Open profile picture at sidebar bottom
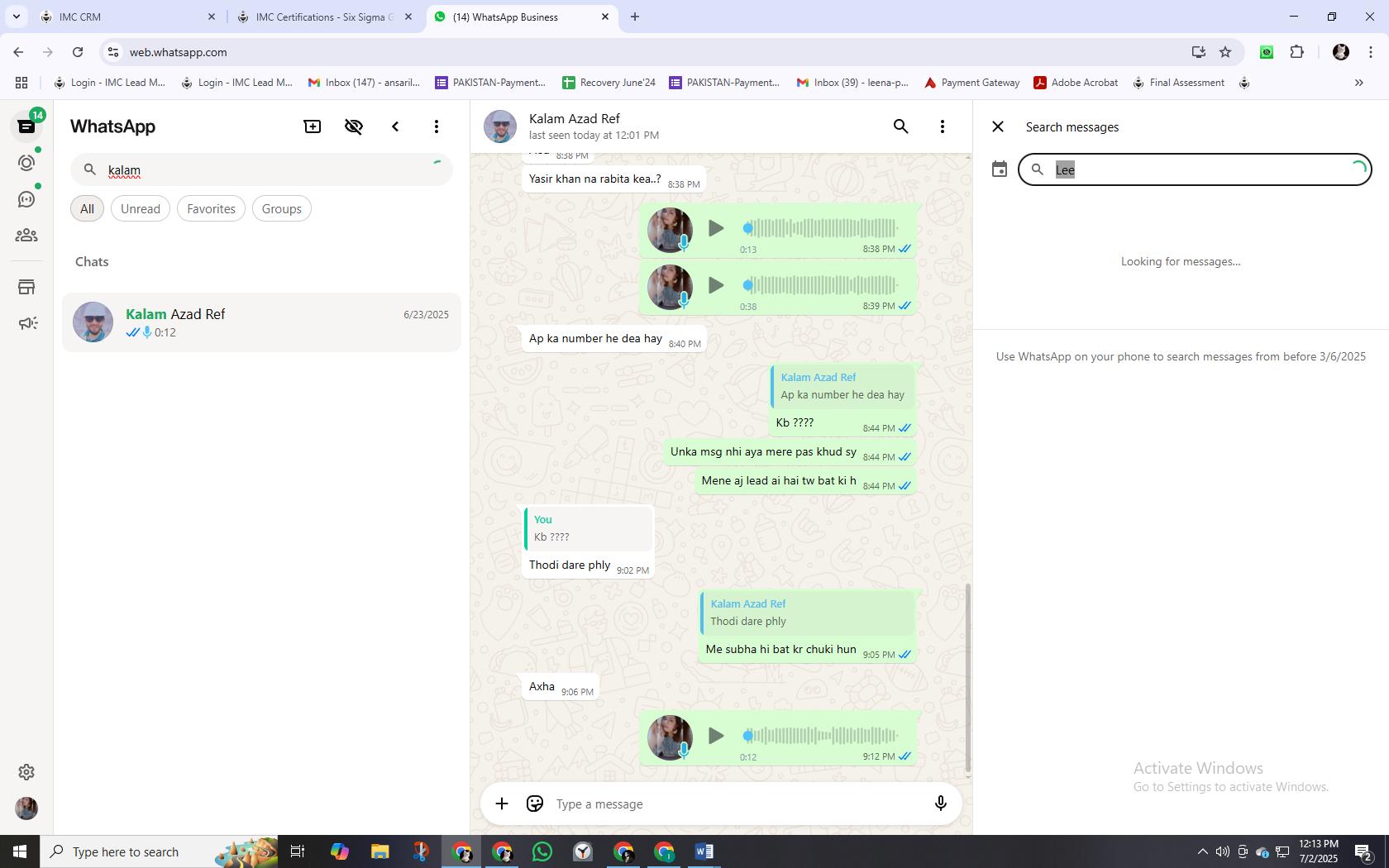The image size is (1389, 868). [26, 808]
